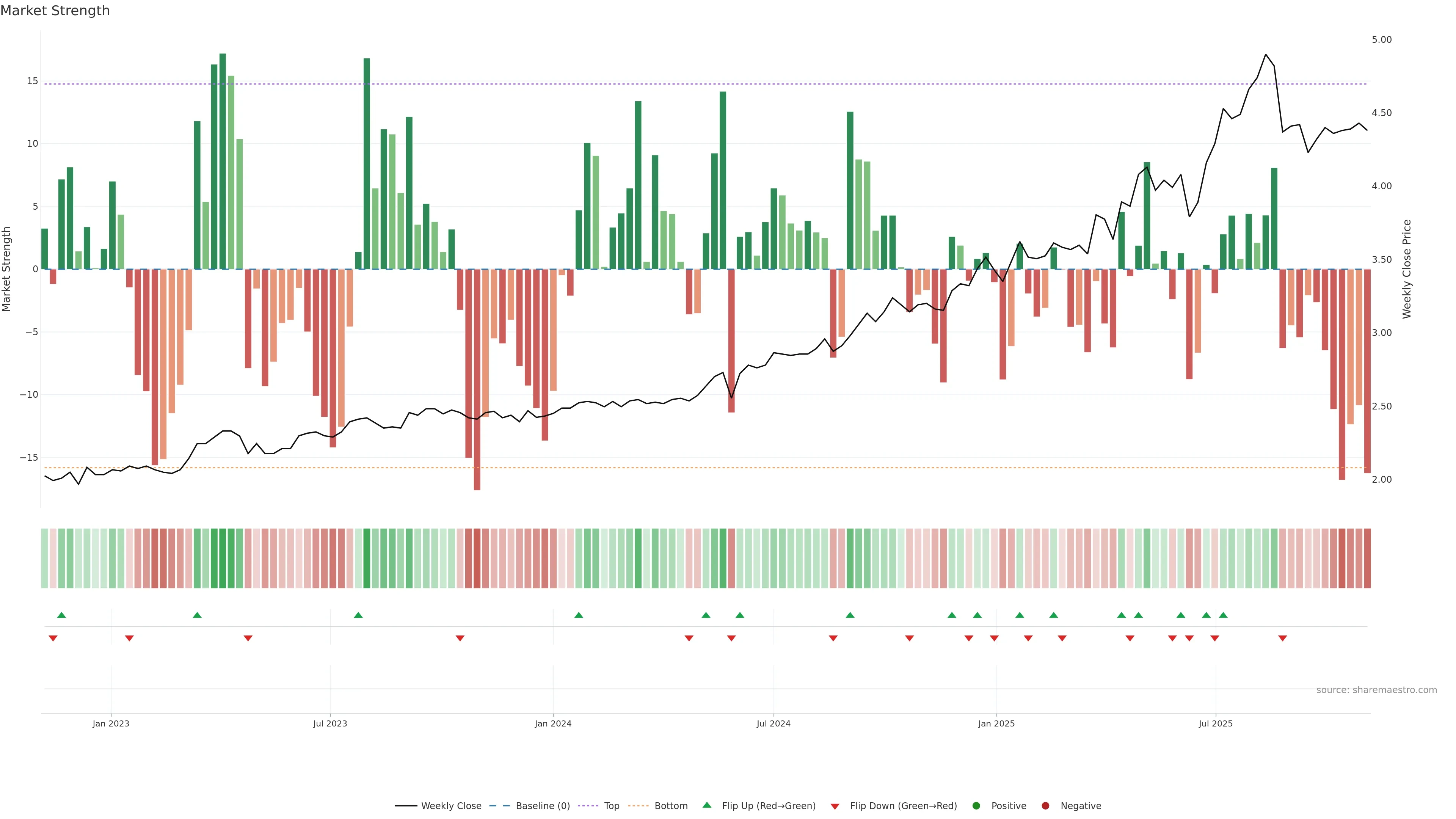Click the 5.00 right y-axis tick label
1456x819 pixels.
[x=1381, y=39]
